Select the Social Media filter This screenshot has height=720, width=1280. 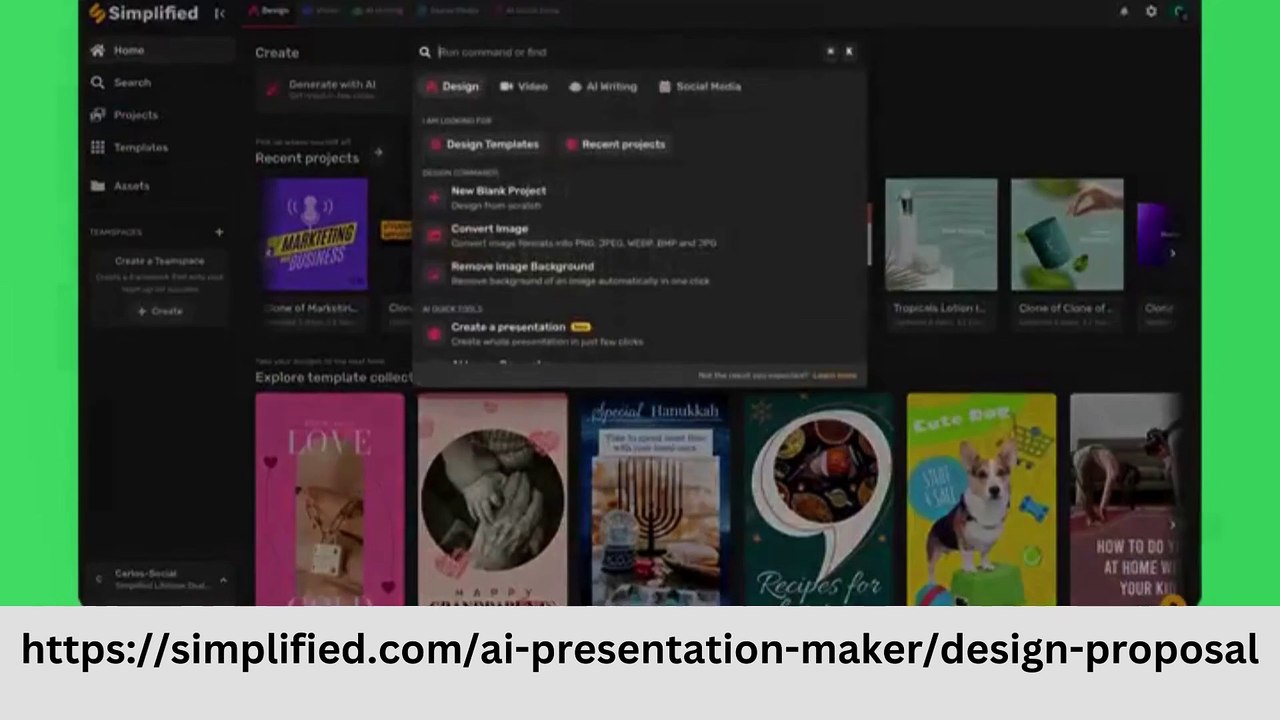point(700,86)
